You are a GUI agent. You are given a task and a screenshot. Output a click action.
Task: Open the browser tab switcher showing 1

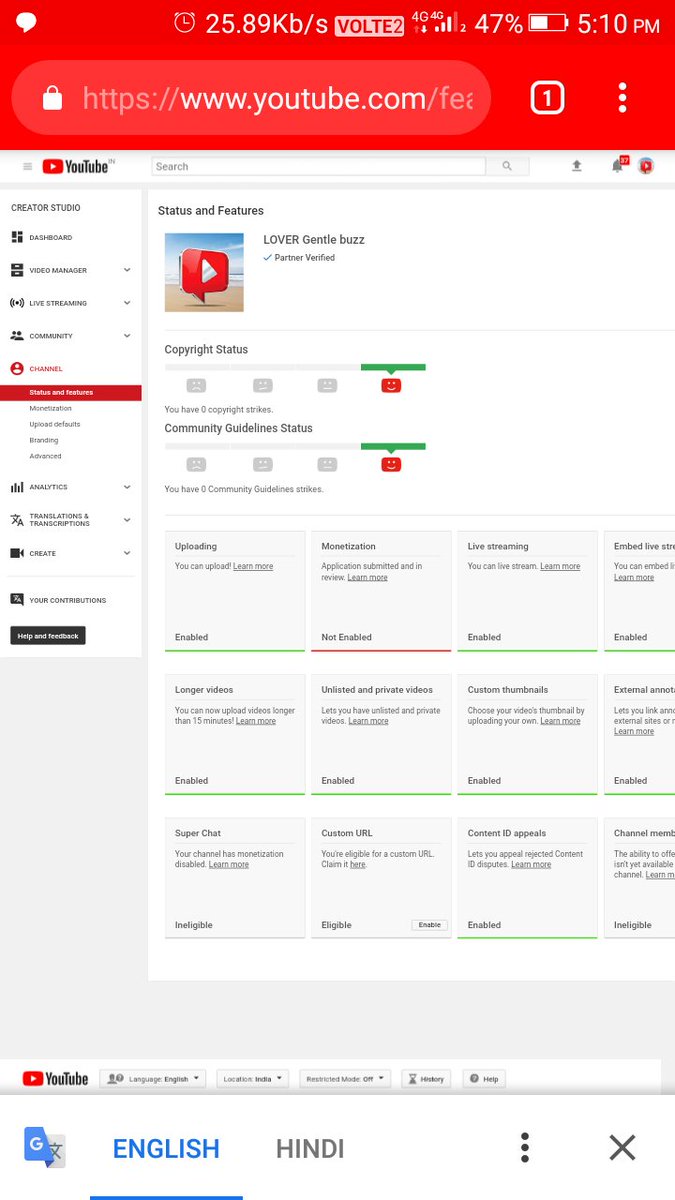(x=547, y=98)
